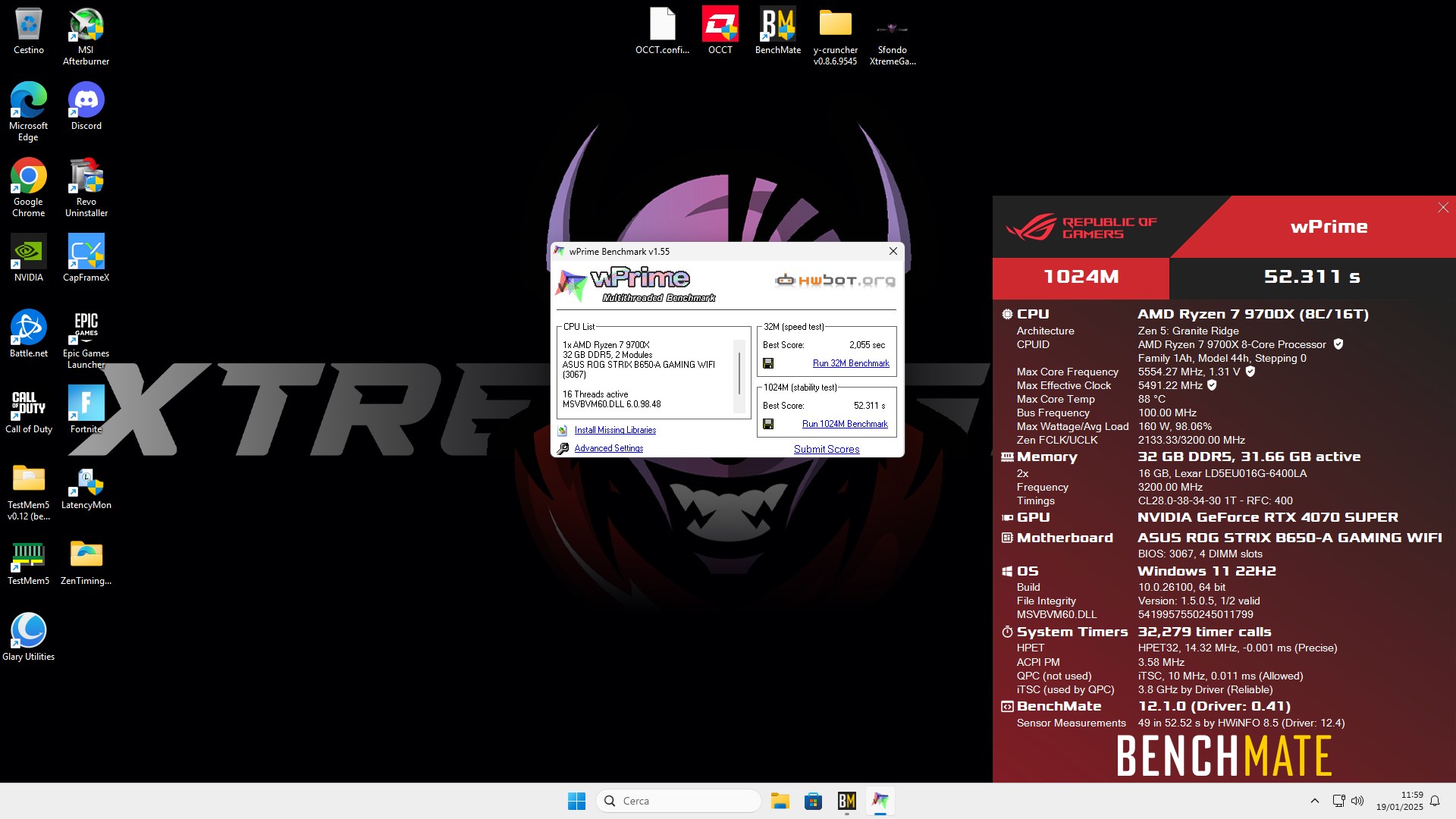Open the volume control in system tray

[1357, 801]
